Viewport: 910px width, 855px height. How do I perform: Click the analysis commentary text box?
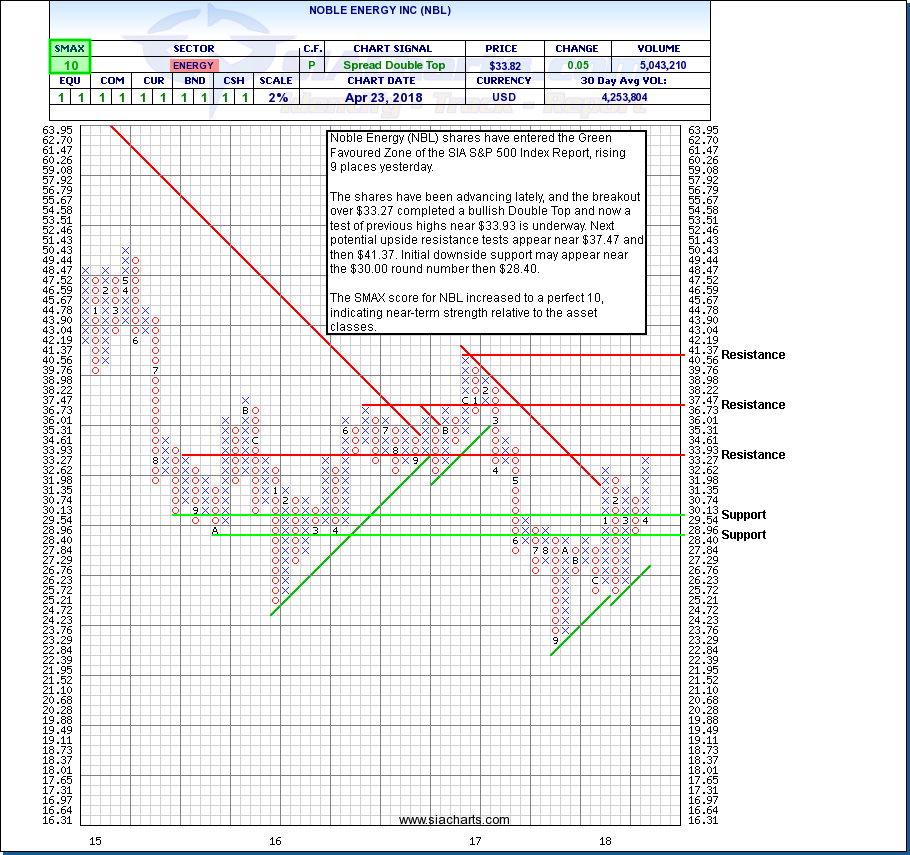[487, 232]
